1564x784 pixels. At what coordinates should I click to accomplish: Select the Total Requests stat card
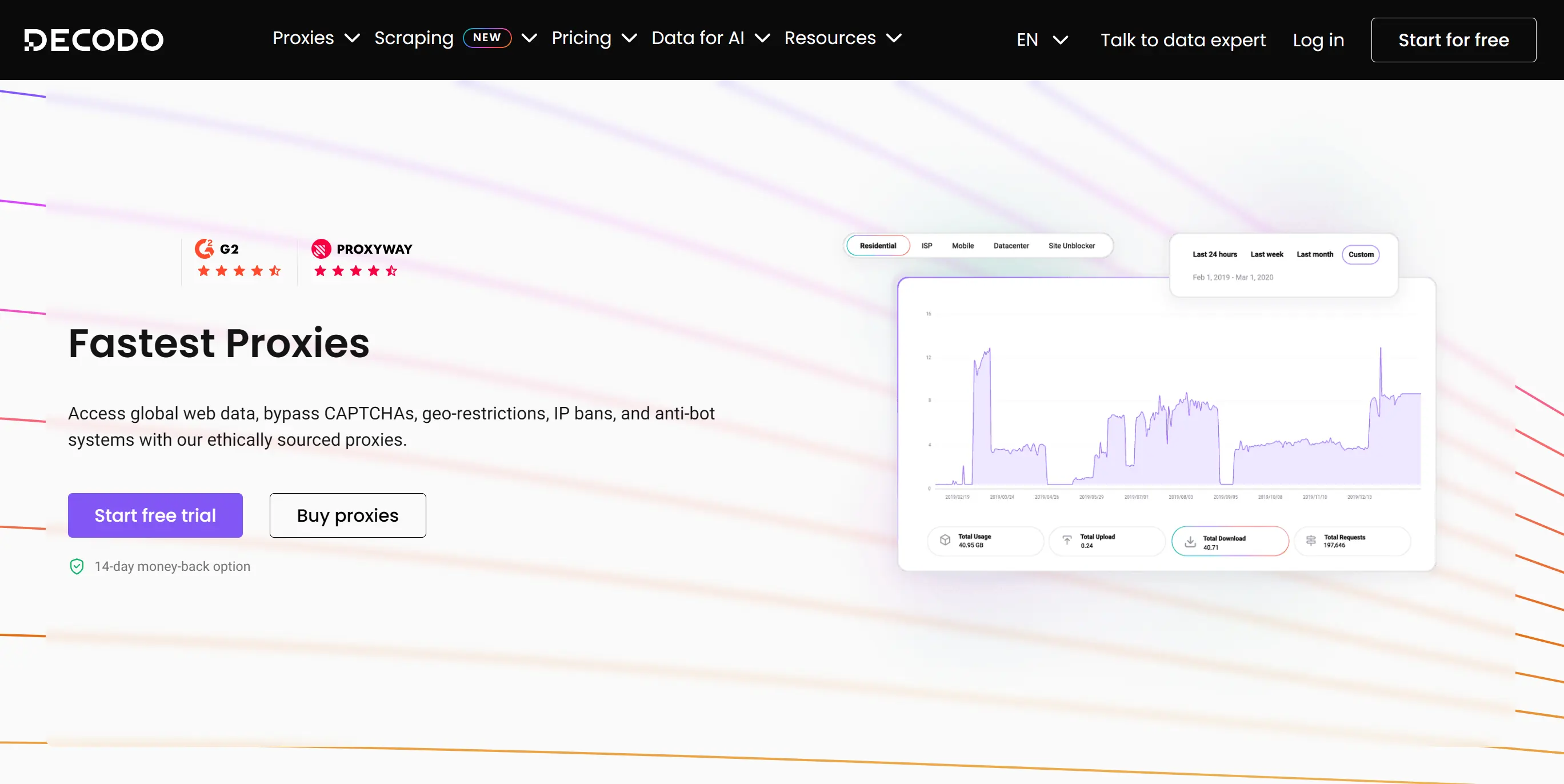1352,541
